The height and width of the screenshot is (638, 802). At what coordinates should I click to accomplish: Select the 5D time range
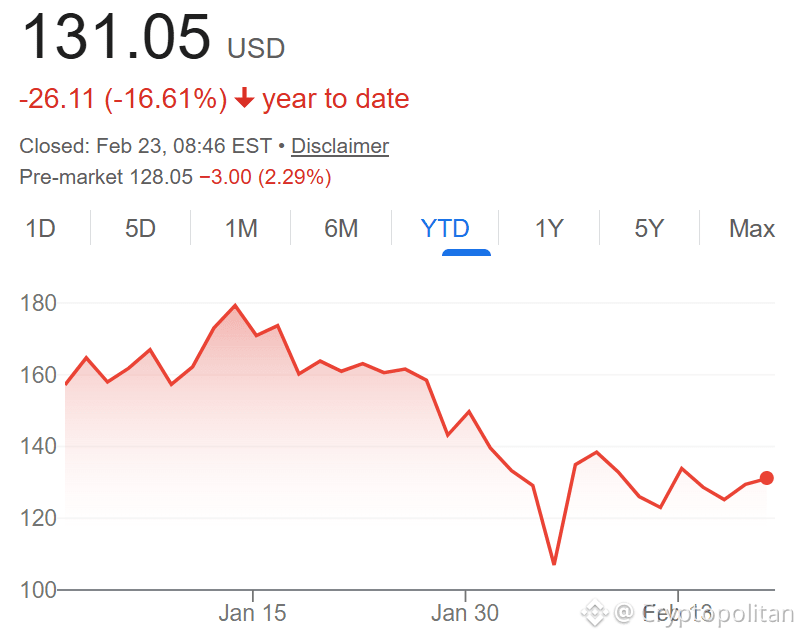pyautogui.click(x=140, y=228)
